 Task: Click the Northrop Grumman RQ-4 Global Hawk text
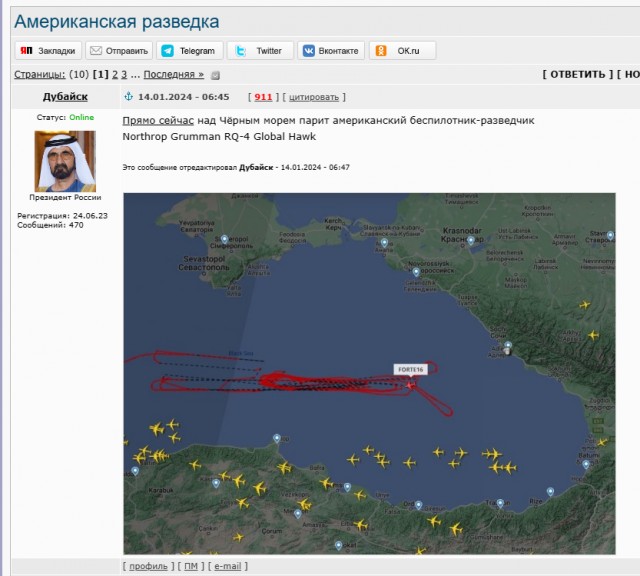(x=219, y=136)
